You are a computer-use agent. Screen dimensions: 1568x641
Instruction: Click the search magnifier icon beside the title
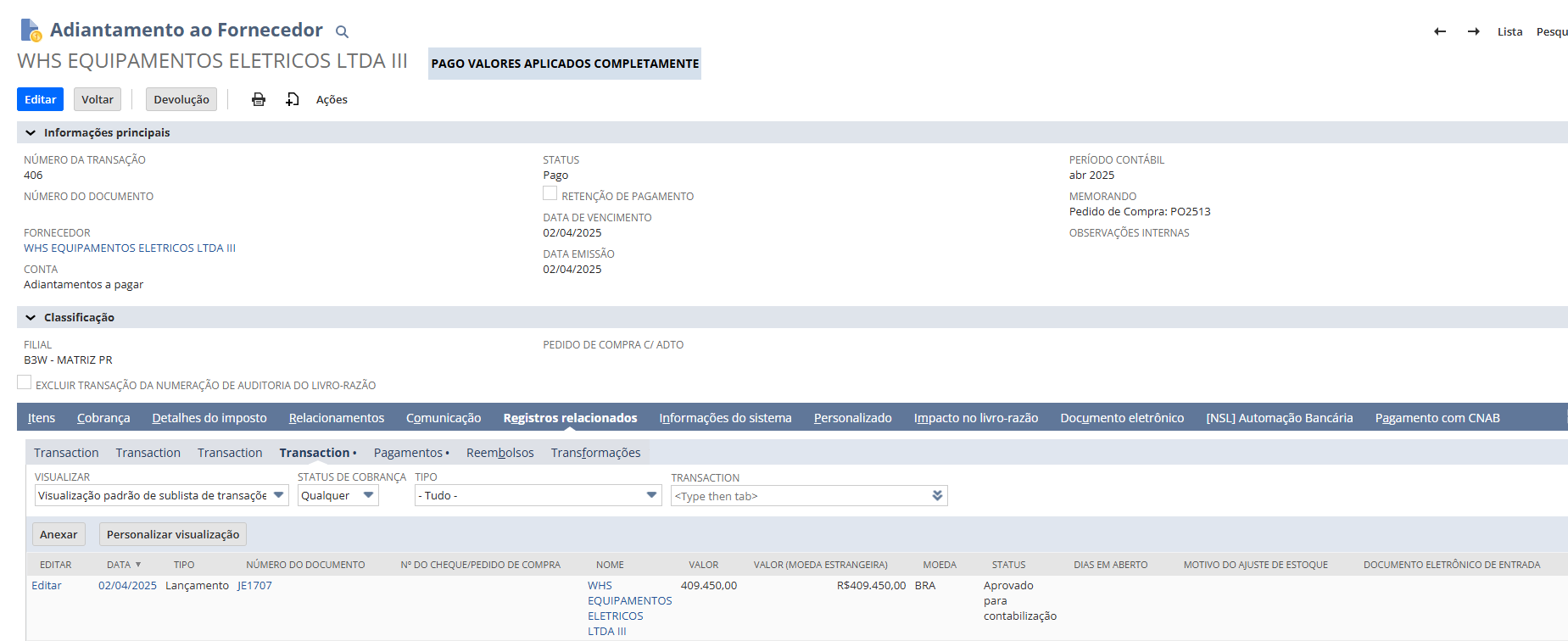(x=342, y=32)
